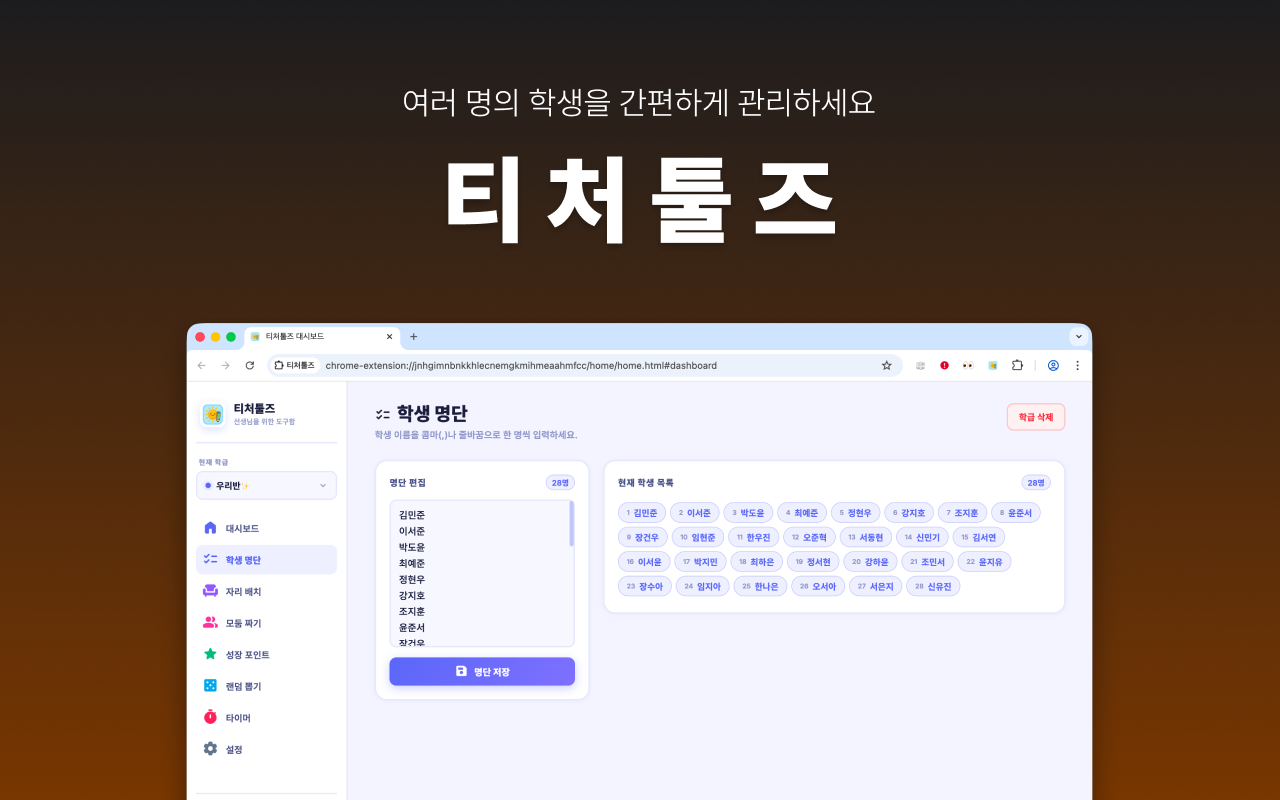Open the 설정 gear icon
This screenshot has height=800, width=1280.
pos(210,749)
